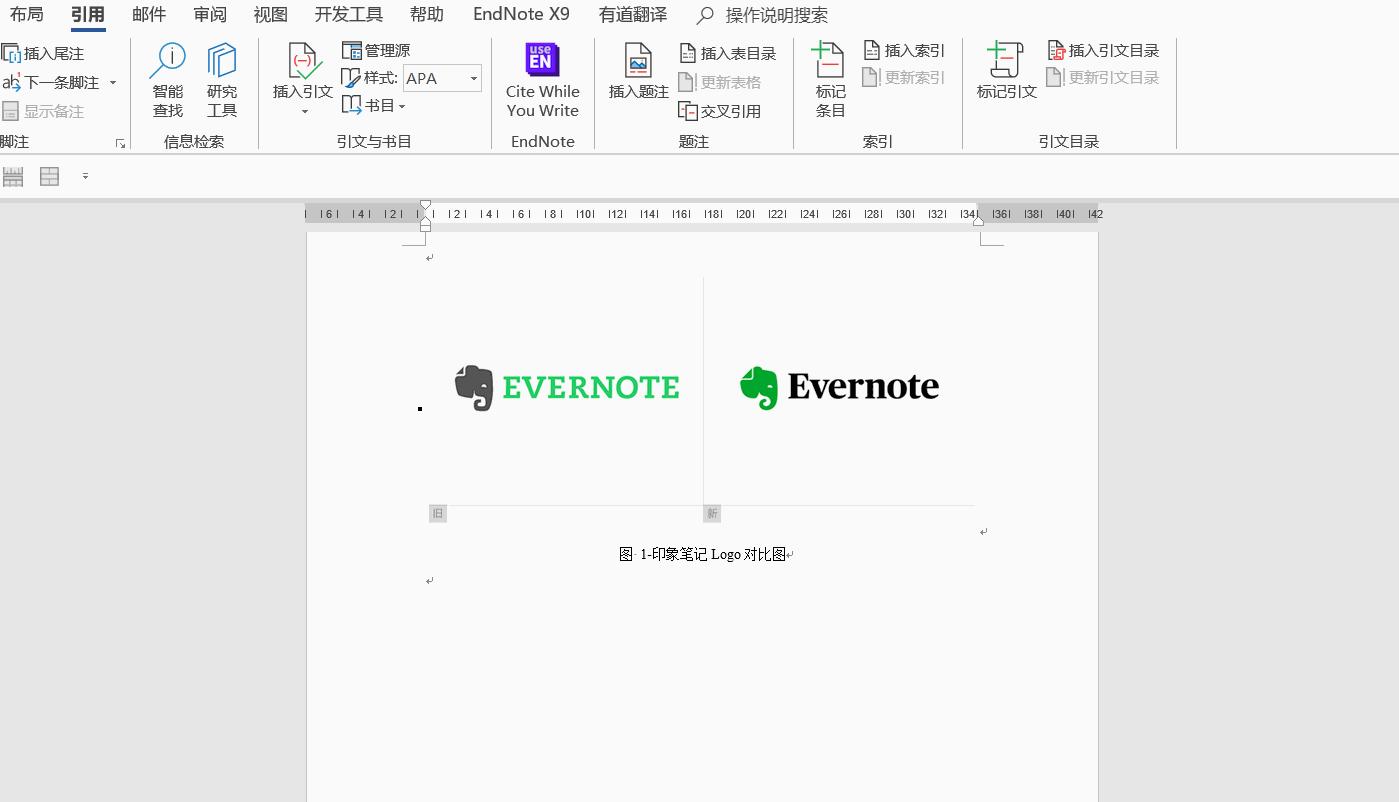Click the right indent marker on the ruler

pos(978,220)
